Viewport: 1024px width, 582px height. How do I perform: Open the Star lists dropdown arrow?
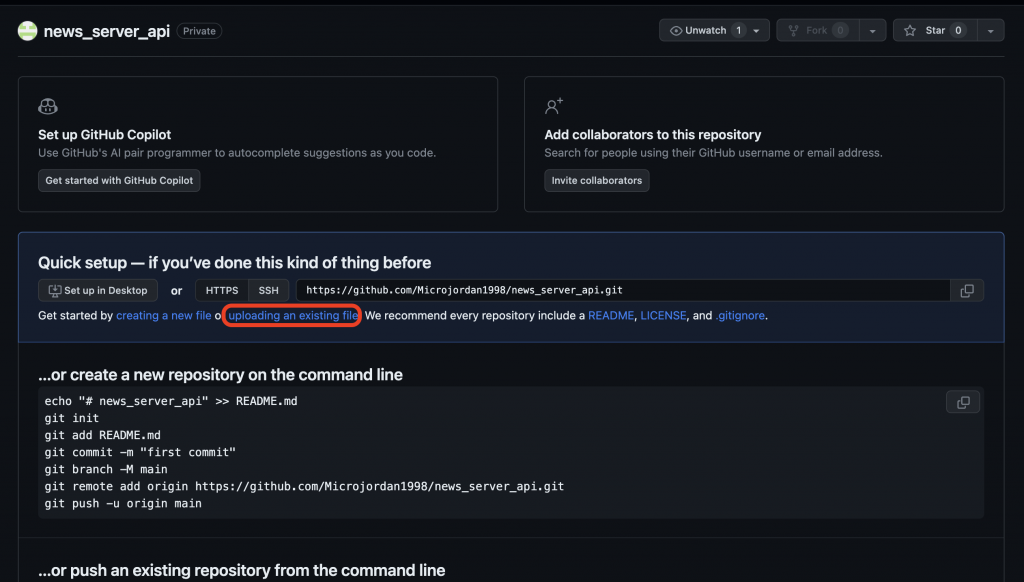tap(991, 31)
